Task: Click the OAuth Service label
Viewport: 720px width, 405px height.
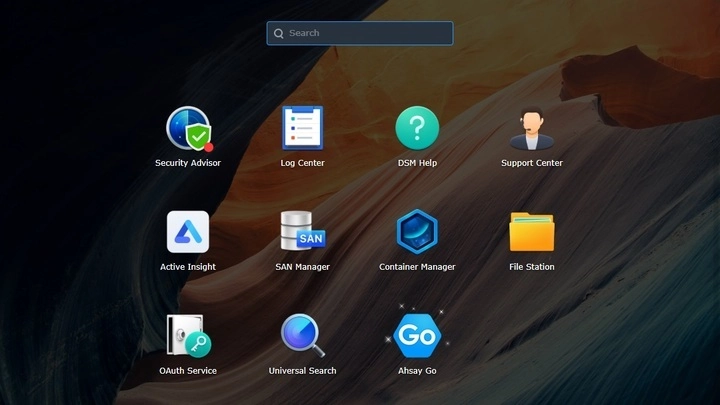Action: pyautogui.click(x=188, y=371)
